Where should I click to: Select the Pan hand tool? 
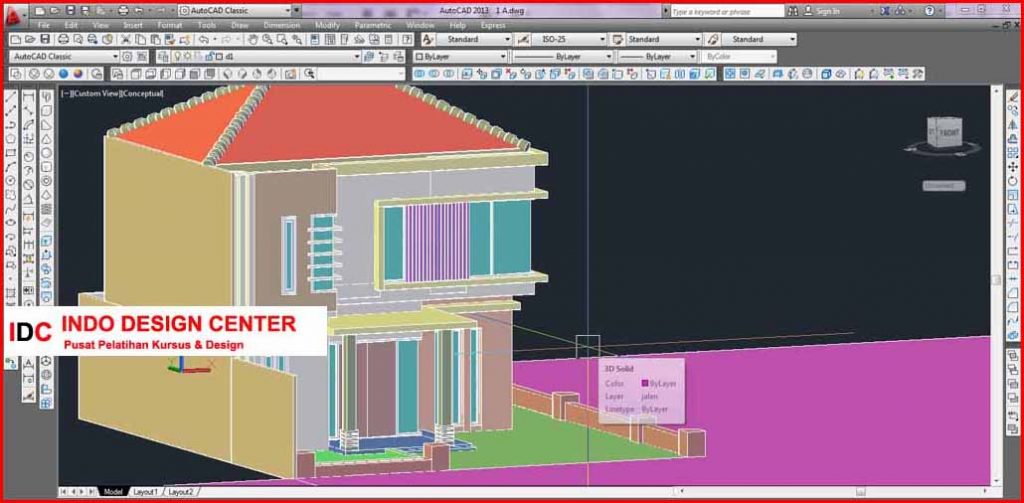point(253,40)
